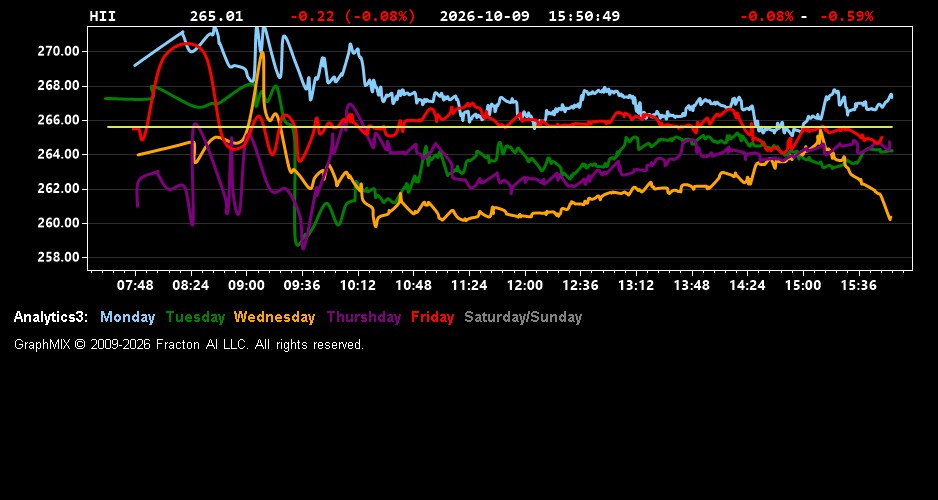Screen dimensions: 938x500
Task: Click the timestamp 15:50:49
Action: point(584,16)
